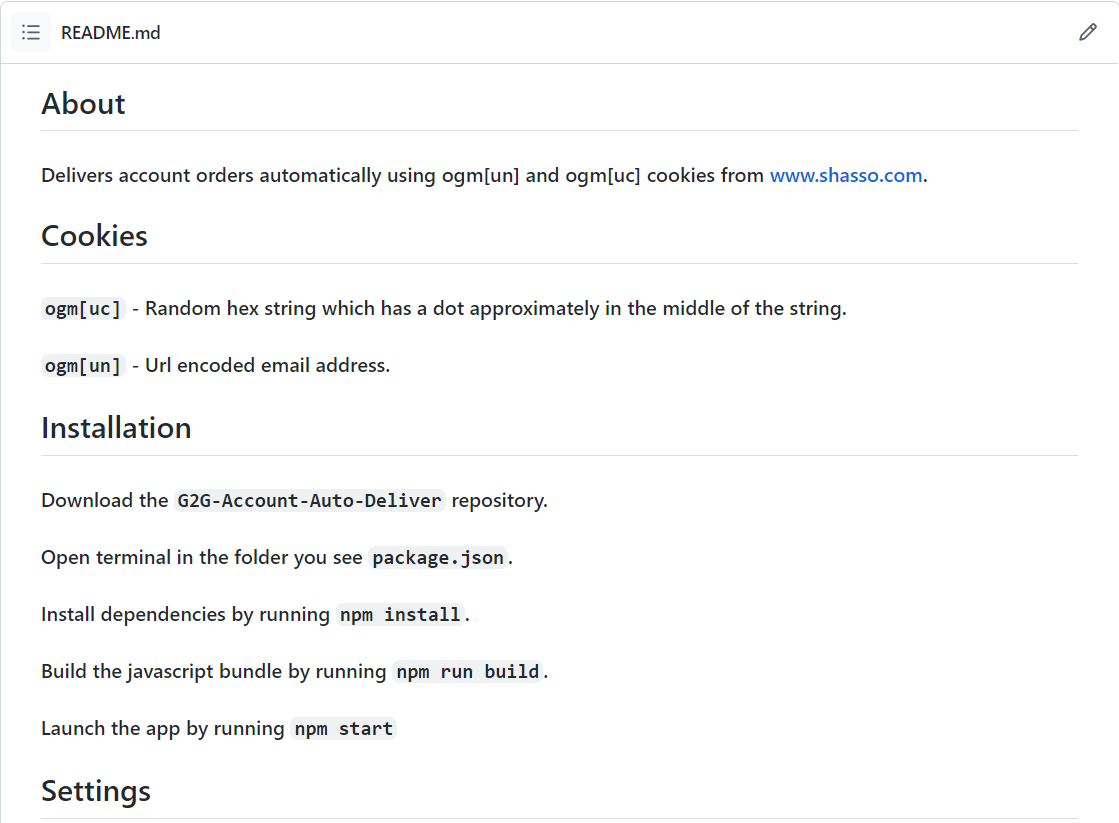Click the ogm[un] code label
This screenshot has height=823, width=1119.
click(x=83, y=366)
